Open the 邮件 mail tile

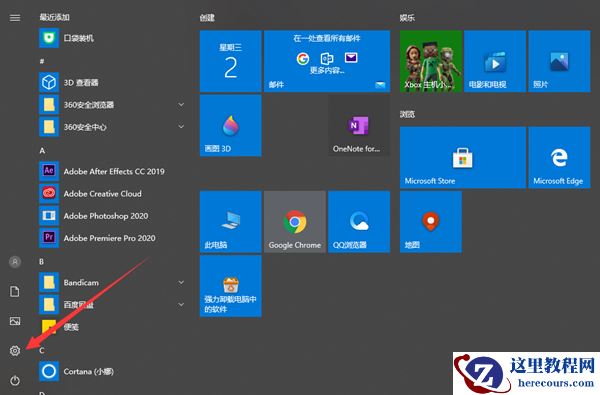[x=327, y=61]
